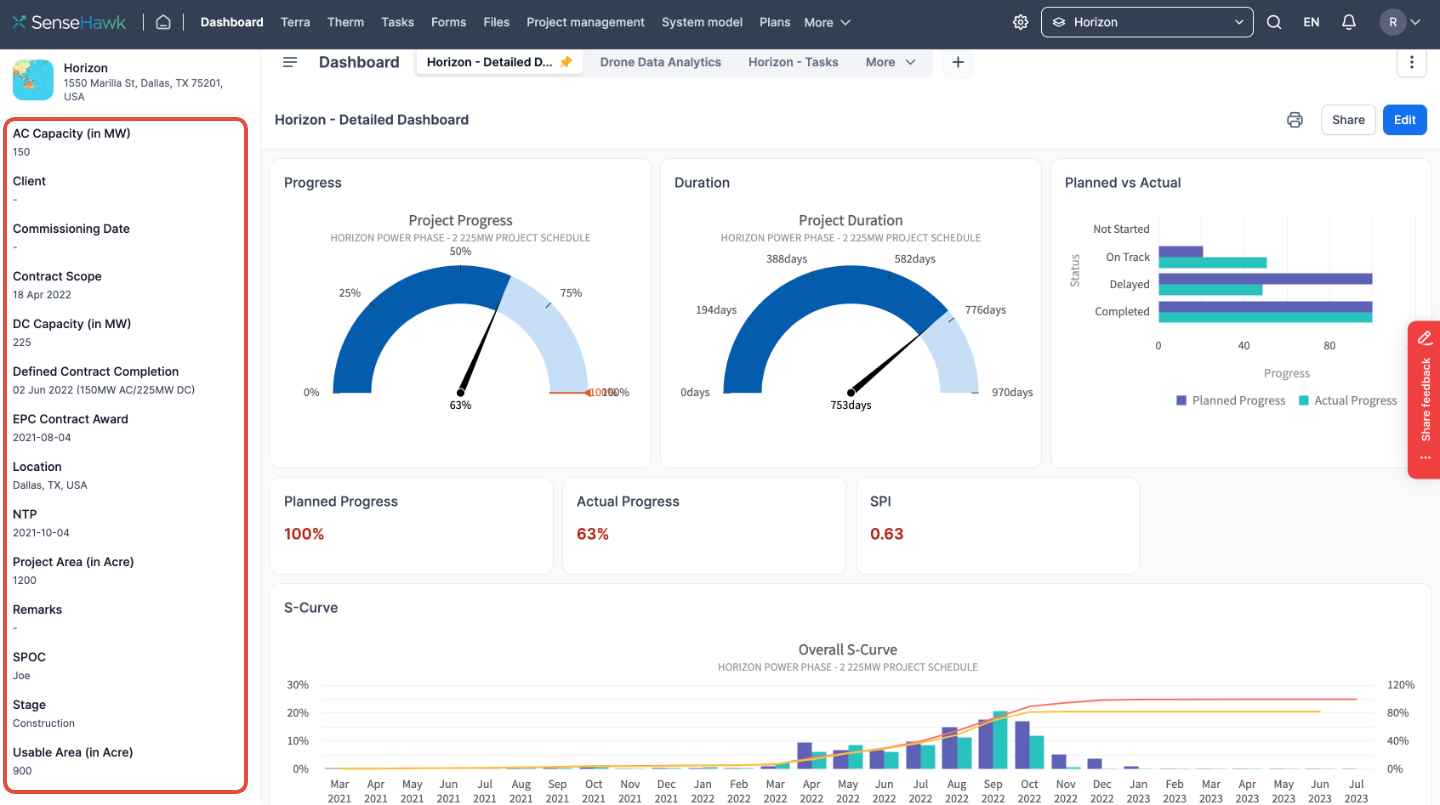Image resolution: width=1440 pixels, height=805 pixels.
Task: Click the pin icon on the Horizon tab
Action: [x=566, y=62]
